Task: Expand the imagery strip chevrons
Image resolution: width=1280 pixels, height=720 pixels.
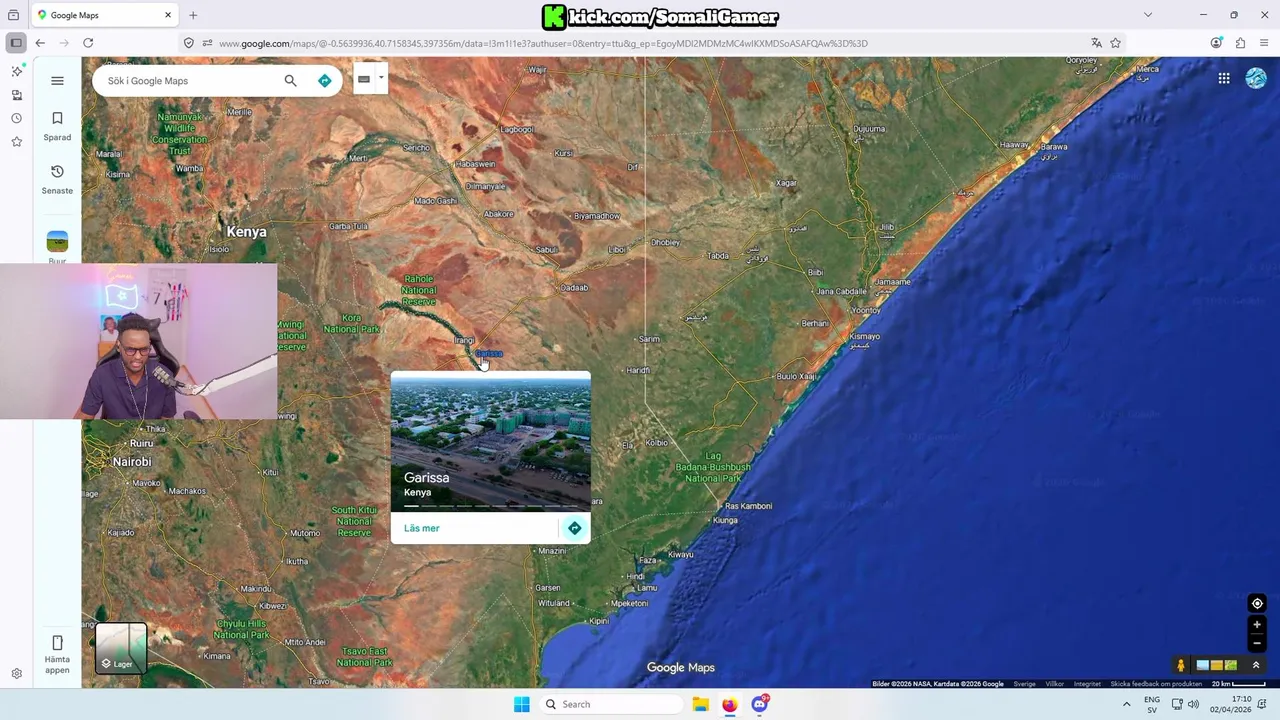Action: (x=1256, y=665)
